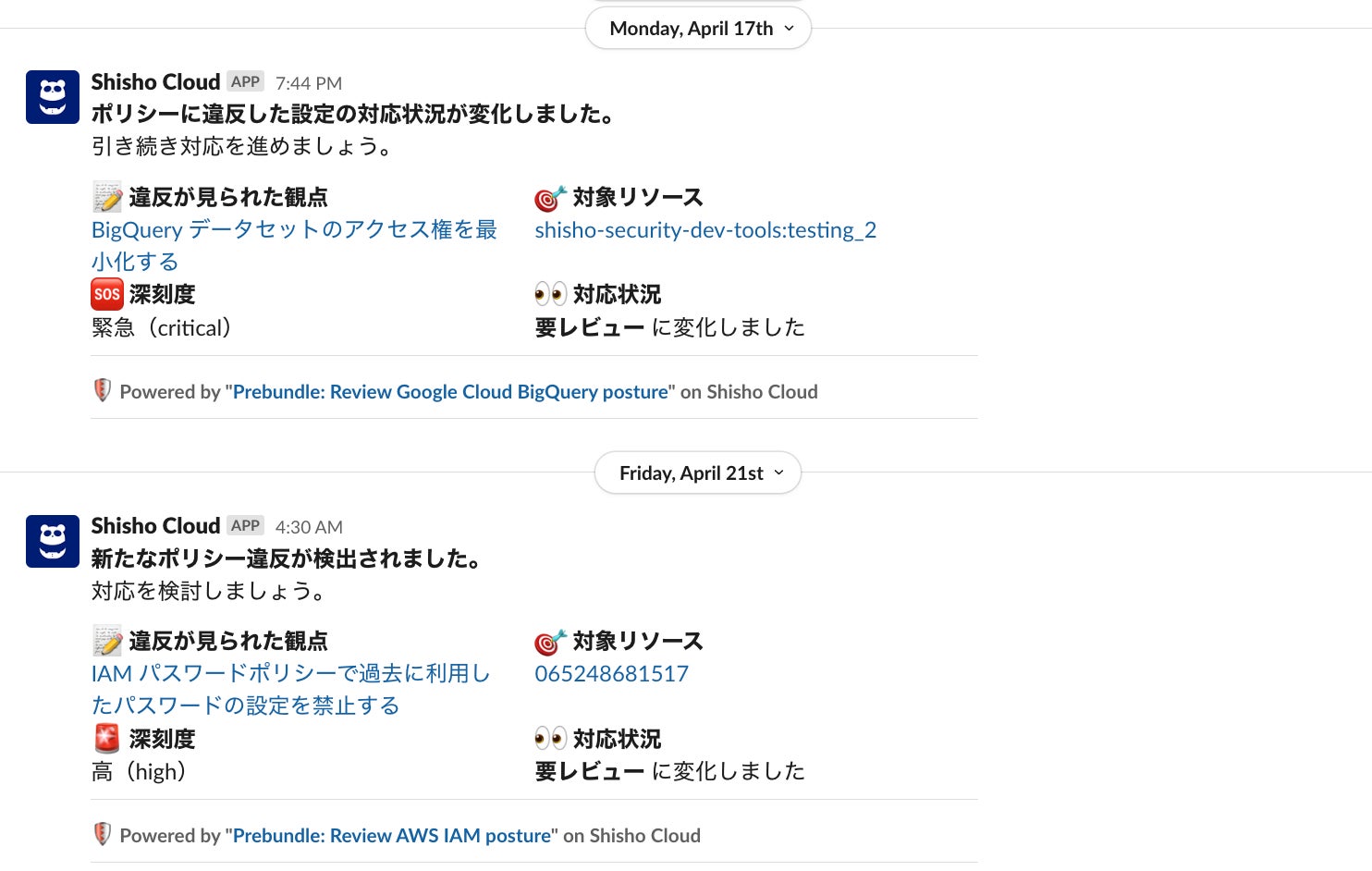Open the Friday, April 21st date dropdown

click(x=698, y=472)
